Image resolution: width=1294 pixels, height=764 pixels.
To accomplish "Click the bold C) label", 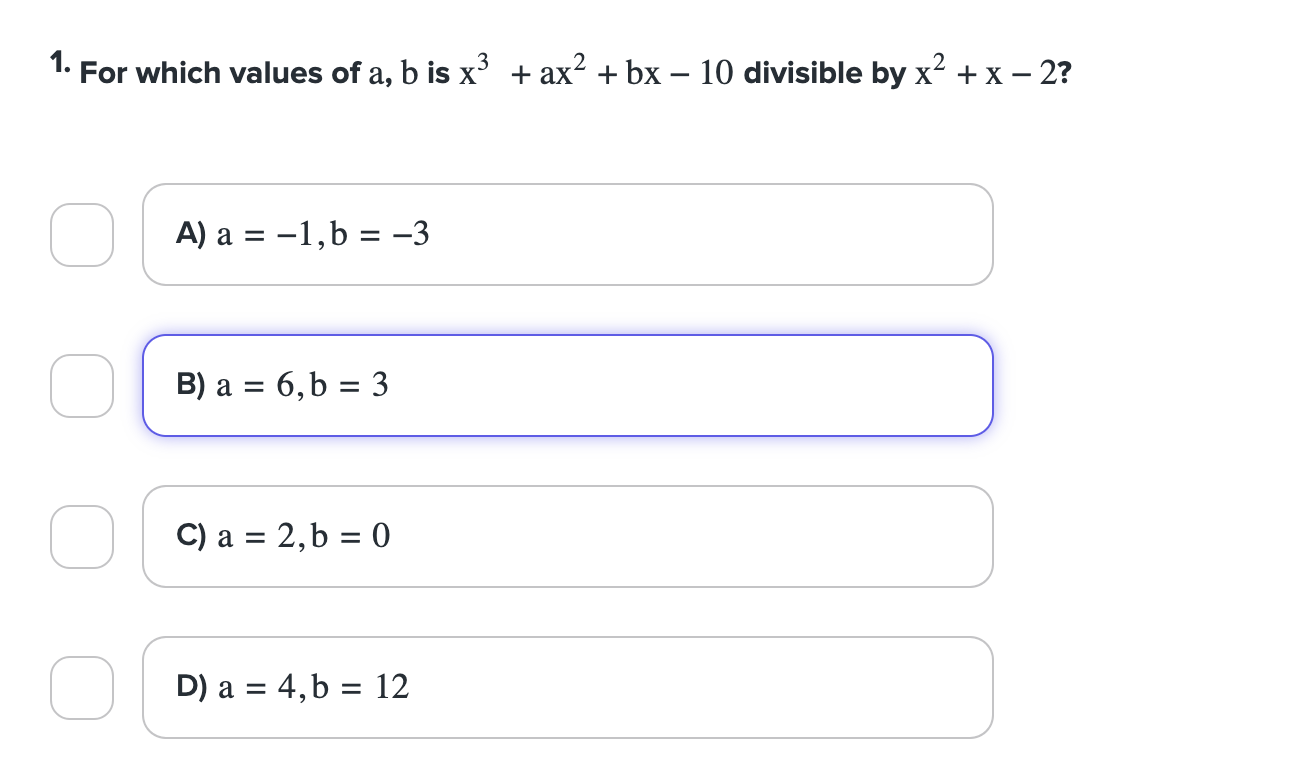I will (192, 536).
